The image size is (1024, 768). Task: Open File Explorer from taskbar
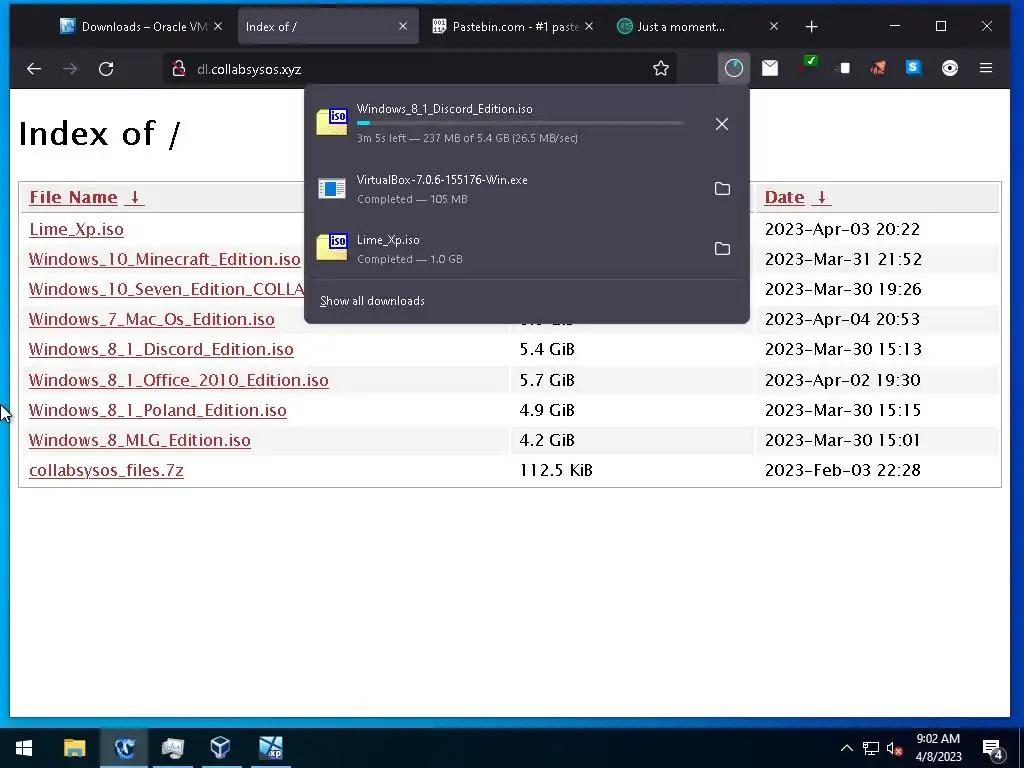74,748
